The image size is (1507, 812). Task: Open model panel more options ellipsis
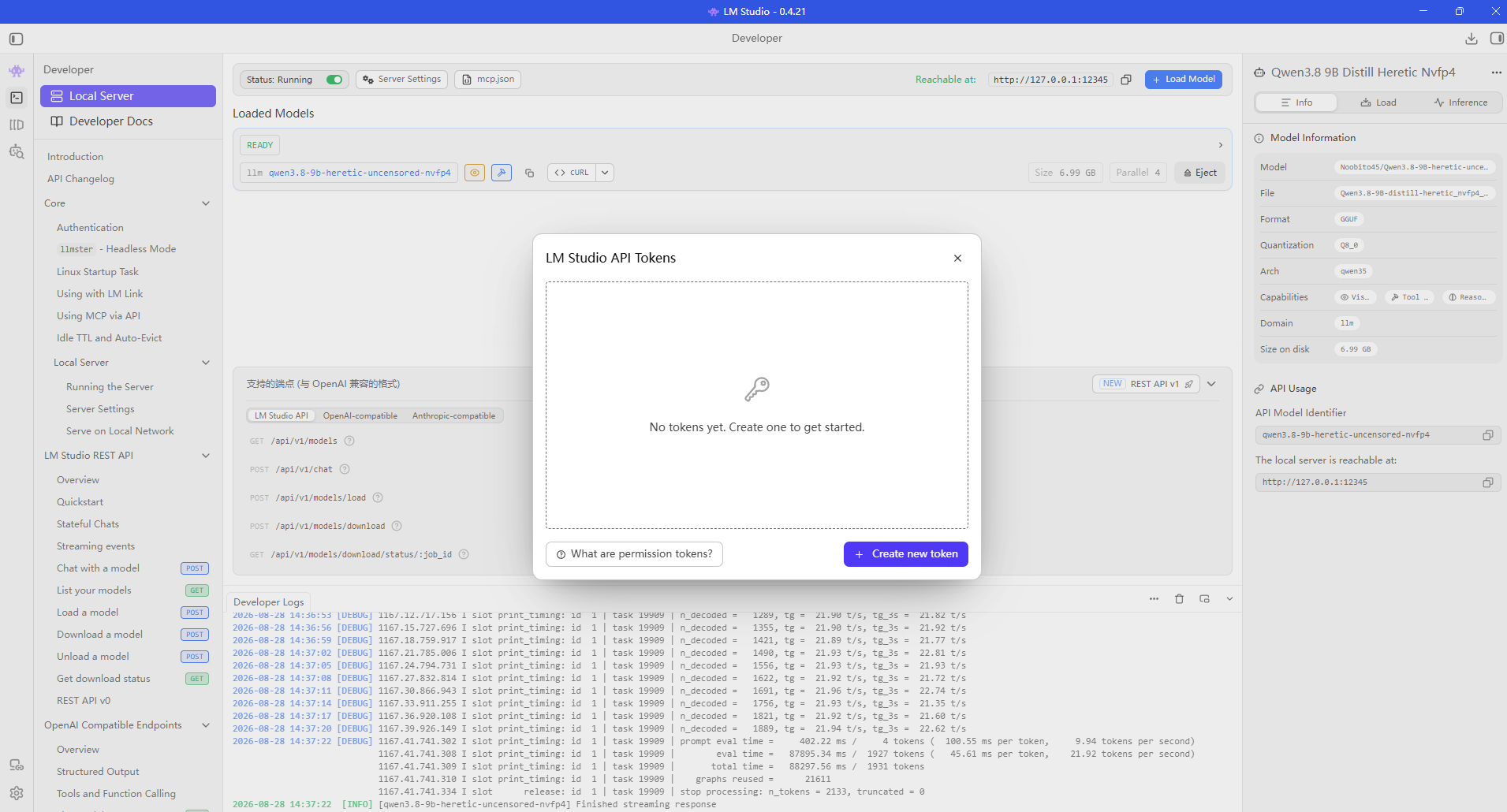[x=1496, y=73]
